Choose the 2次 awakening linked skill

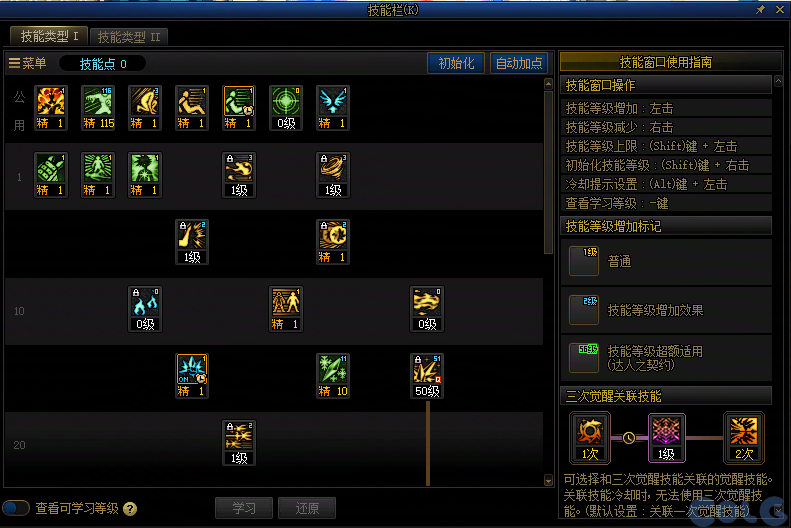click(x=744, y=438)
